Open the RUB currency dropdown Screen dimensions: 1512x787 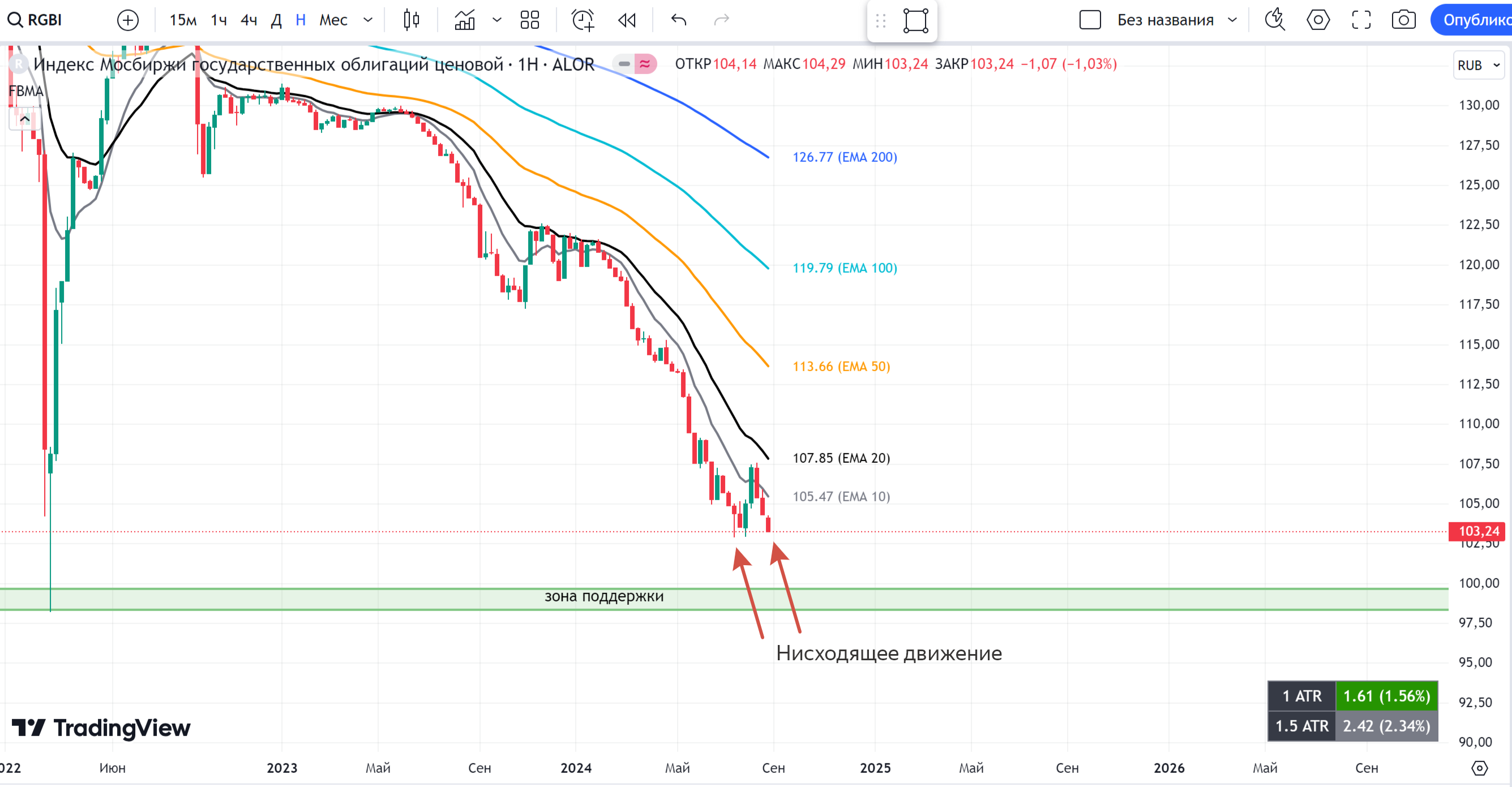pyautogui.click(x=1478, y=65)
